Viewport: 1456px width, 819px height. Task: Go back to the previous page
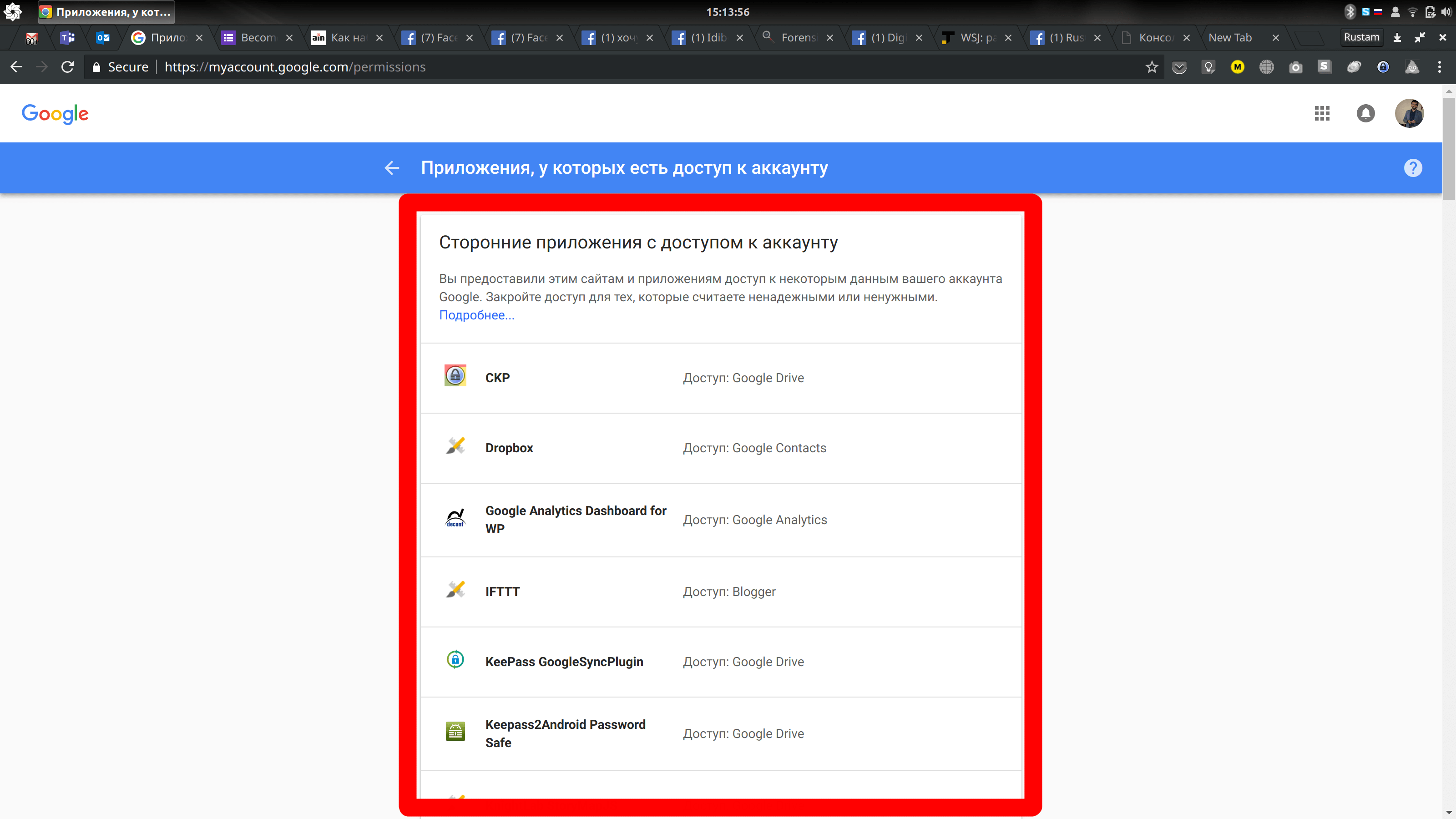point(16,67)
